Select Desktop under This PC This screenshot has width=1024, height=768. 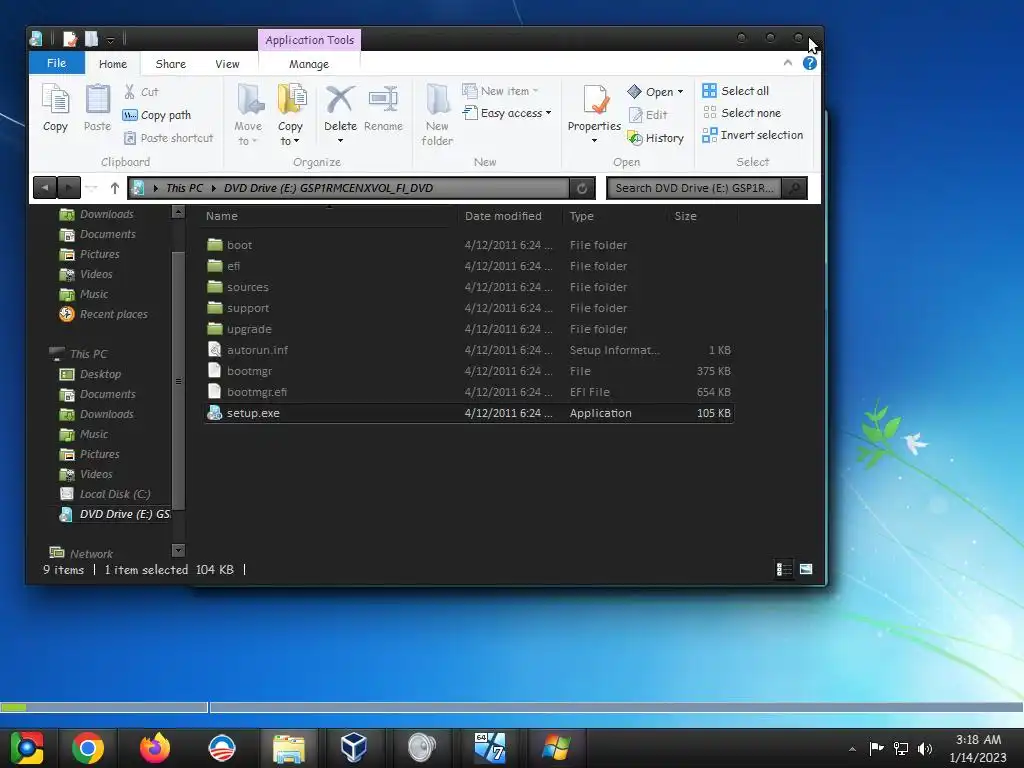pos(90,374)
